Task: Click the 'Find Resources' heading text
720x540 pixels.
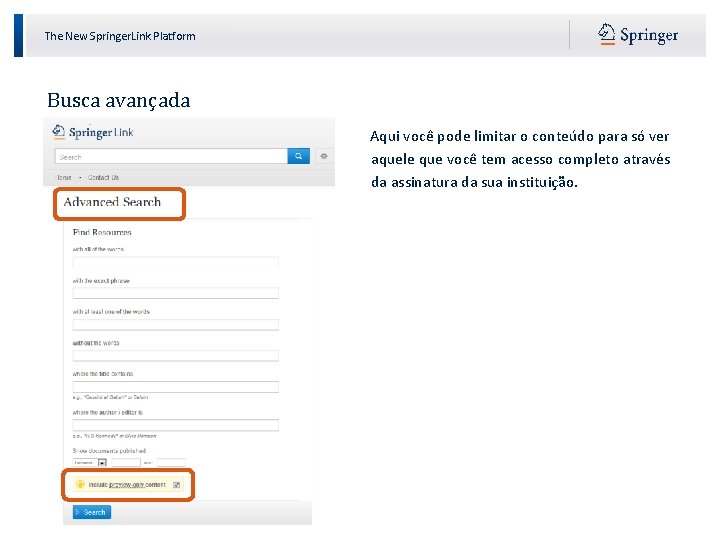Action: tap(102, 232)
